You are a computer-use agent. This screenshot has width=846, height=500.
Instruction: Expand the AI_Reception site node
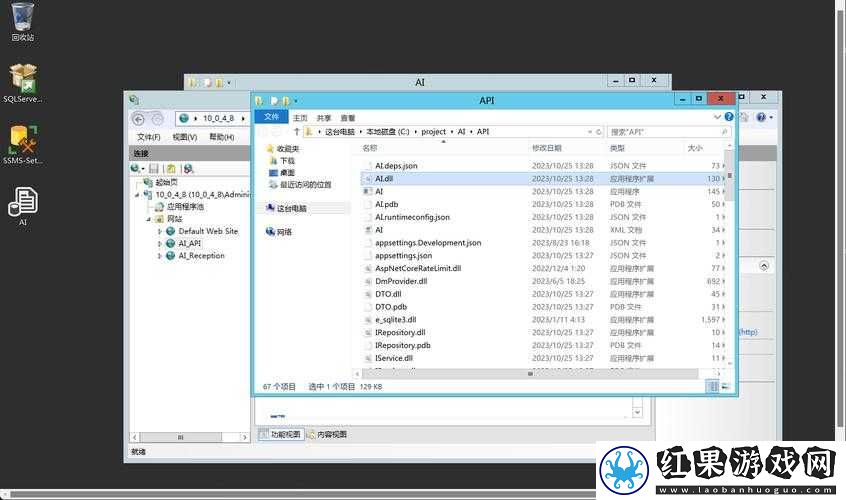coord(160,256)
